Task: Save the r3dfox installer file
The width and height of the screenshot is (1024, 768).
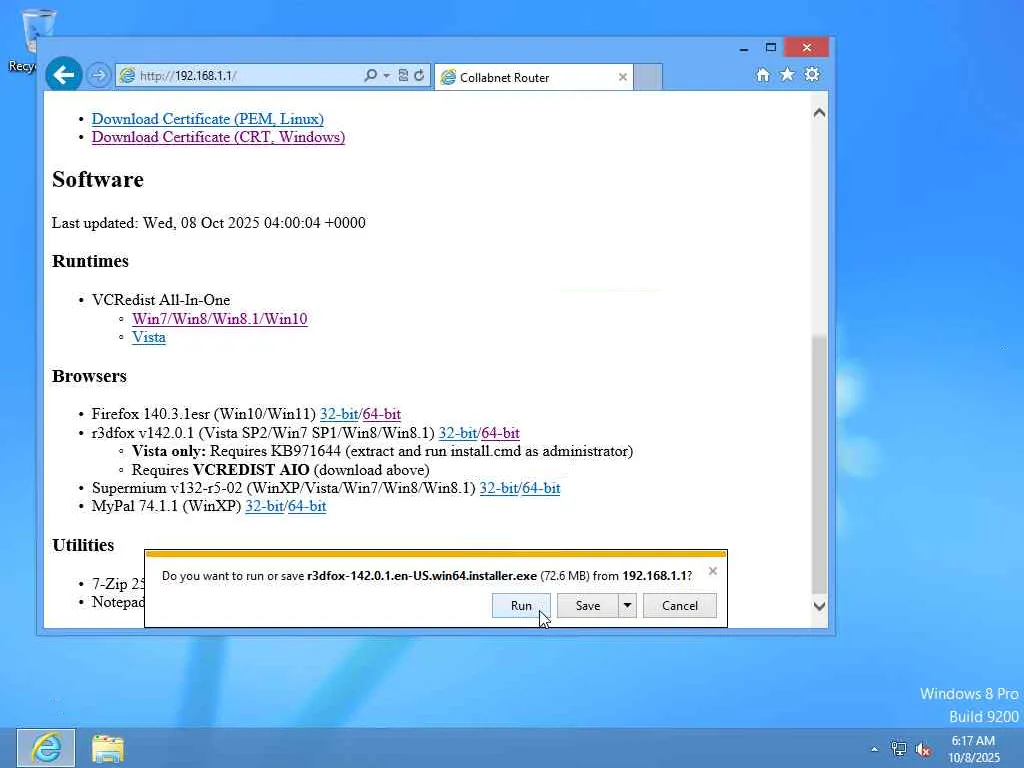Action: [x=587, y=605]
